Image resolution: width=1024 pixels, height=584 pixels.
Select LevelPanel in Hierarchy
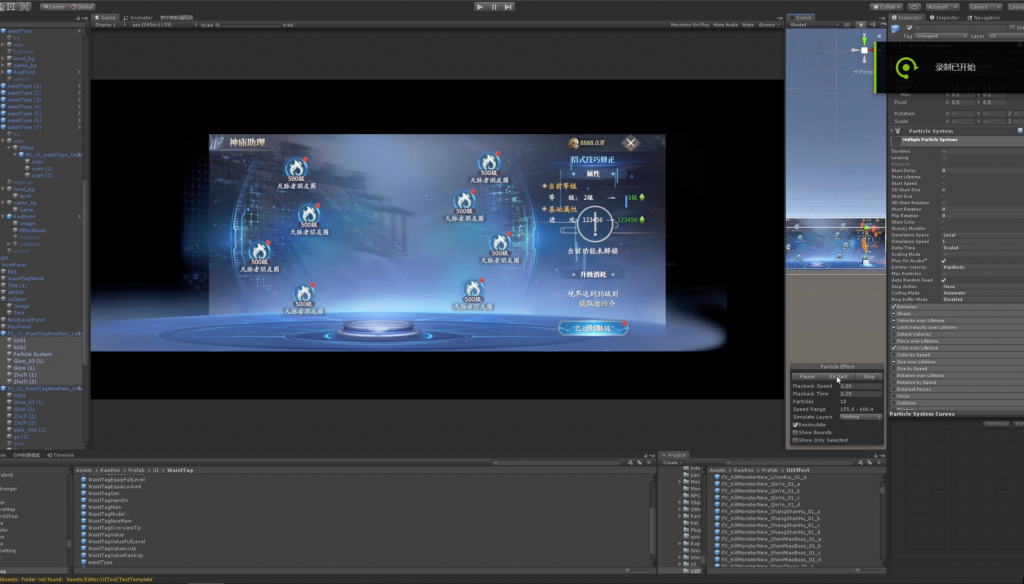tap(14, 265)
